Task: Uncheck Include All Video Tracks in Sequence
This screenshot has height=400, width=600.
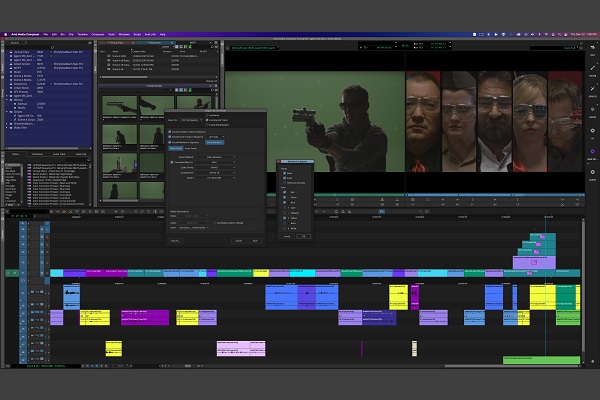Action: point(170,132)
